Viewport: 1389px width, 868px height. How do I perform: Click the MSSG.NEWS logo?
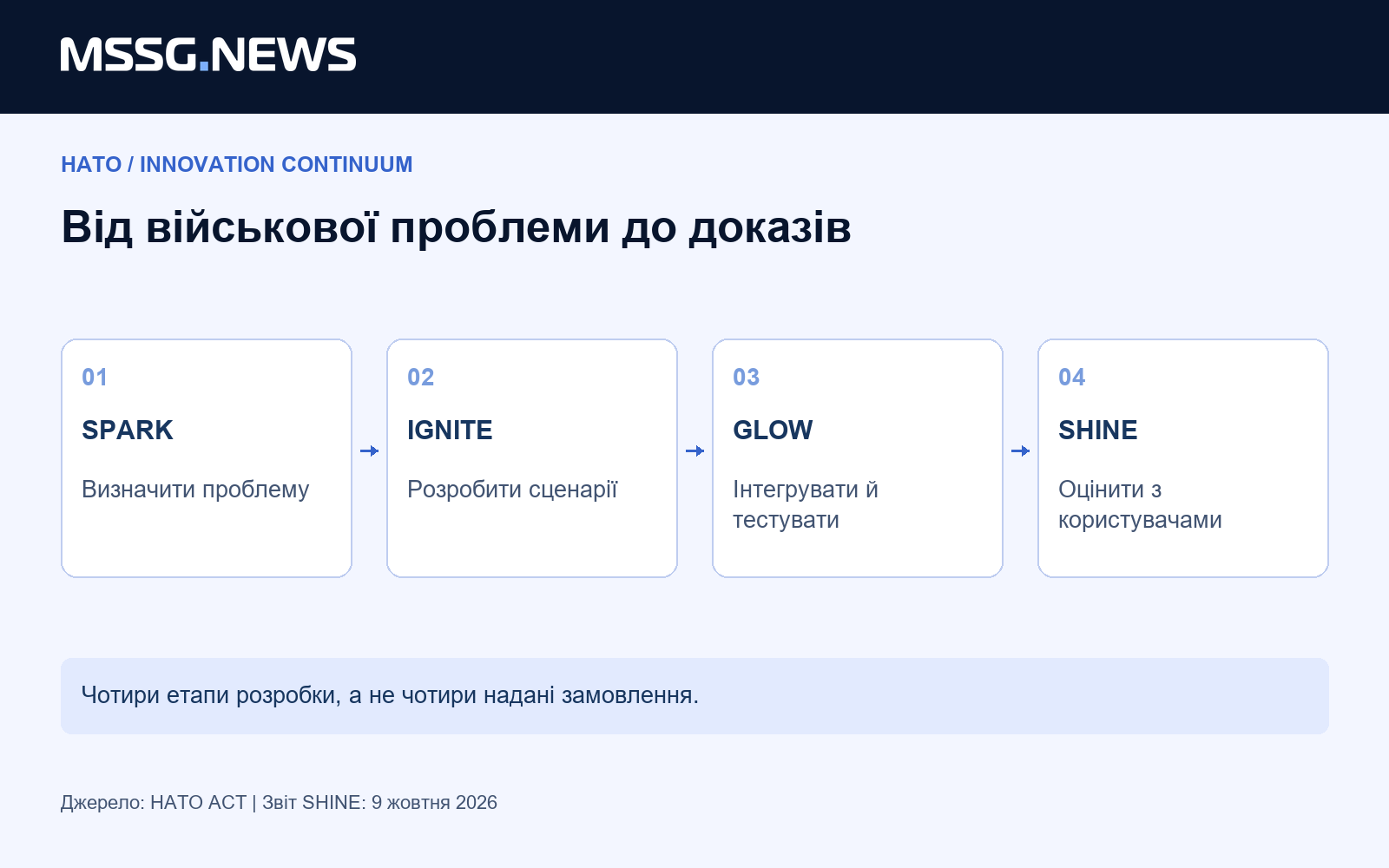(x=208, y=55)
